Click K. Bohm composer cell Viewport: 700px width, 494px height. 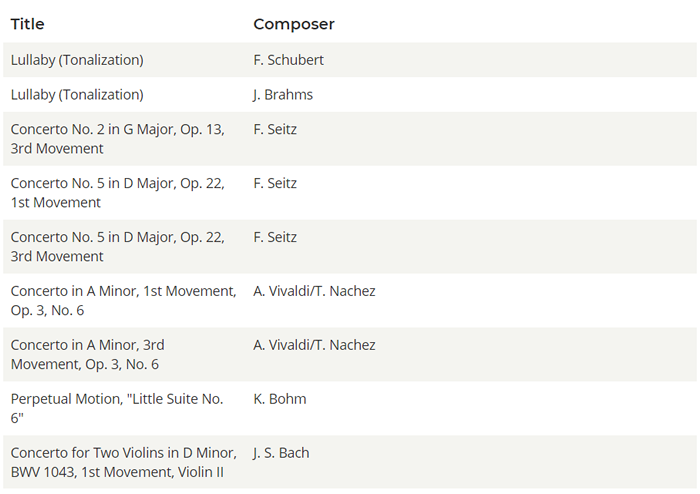pyautogui.click(x=280, y=399)
